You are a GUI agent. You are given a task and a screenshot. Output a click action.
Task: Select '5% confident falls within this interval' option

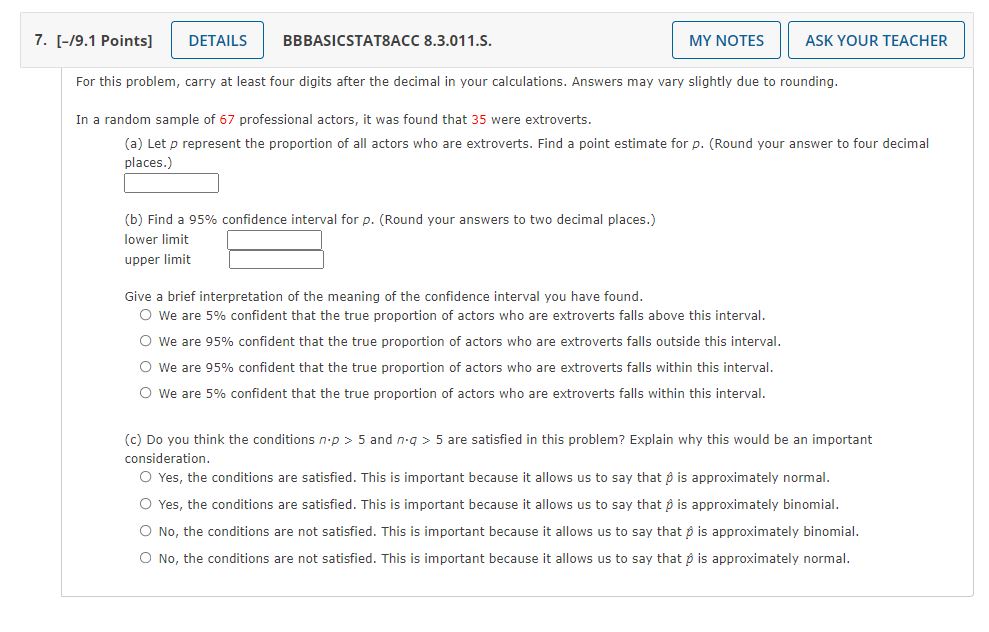tap(145, 392)
